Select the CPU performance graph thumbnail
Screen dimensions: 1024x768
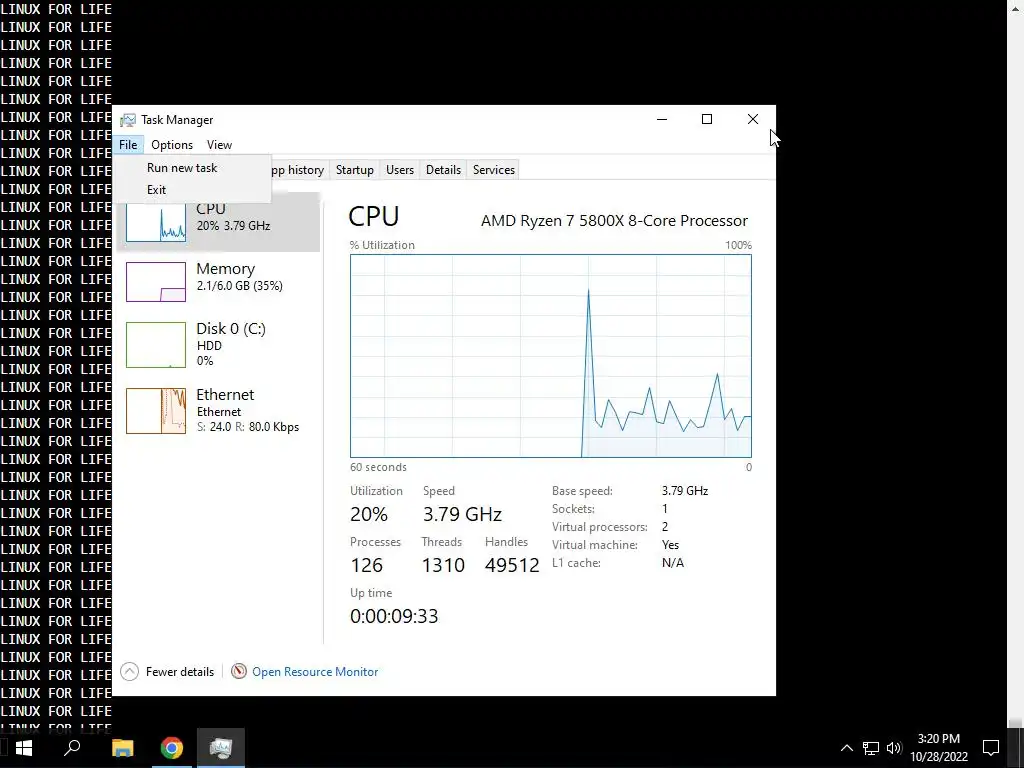[156, 222]
